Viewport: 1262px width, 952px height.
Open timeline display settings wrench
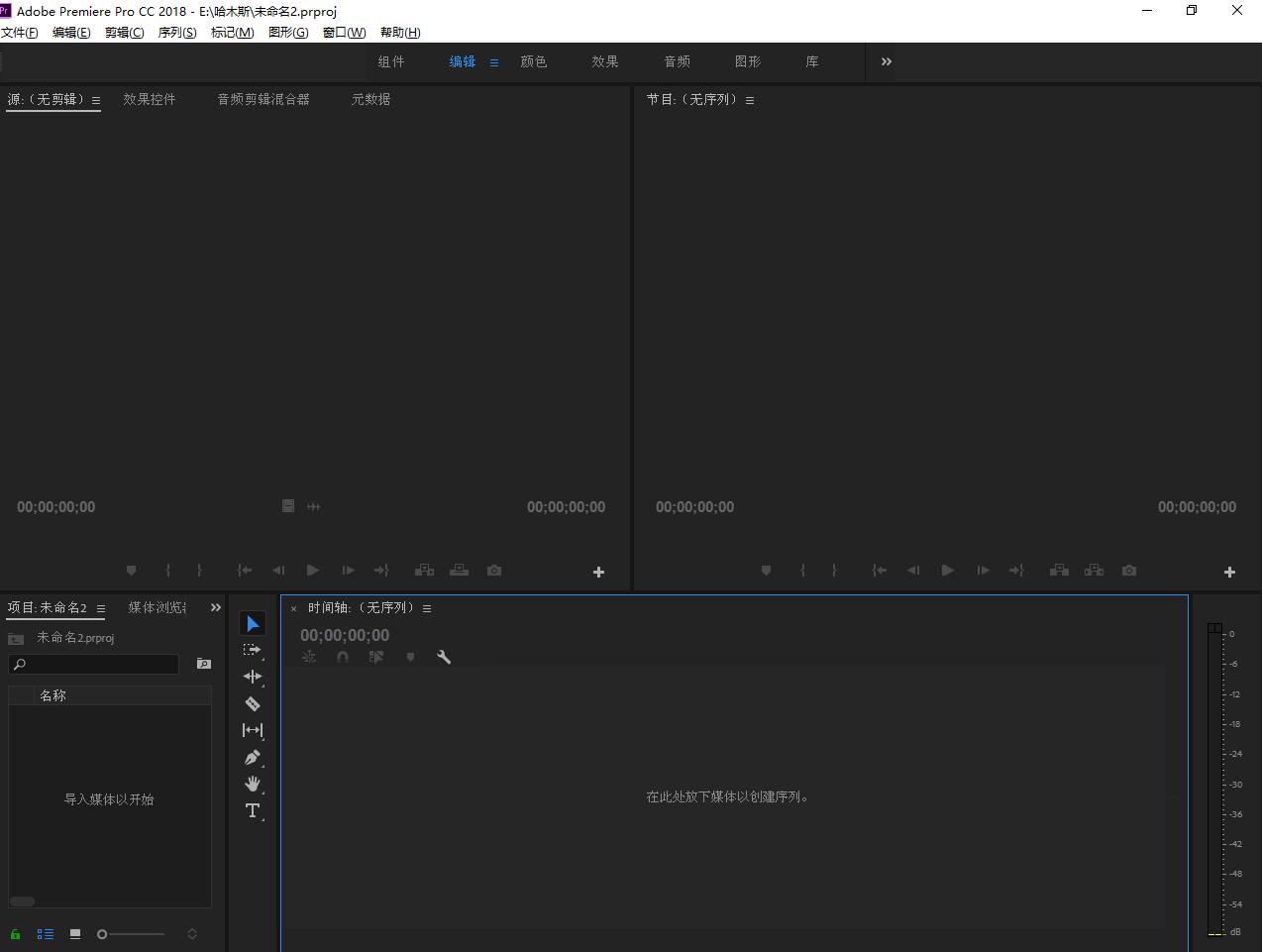[x=444, y=657]
